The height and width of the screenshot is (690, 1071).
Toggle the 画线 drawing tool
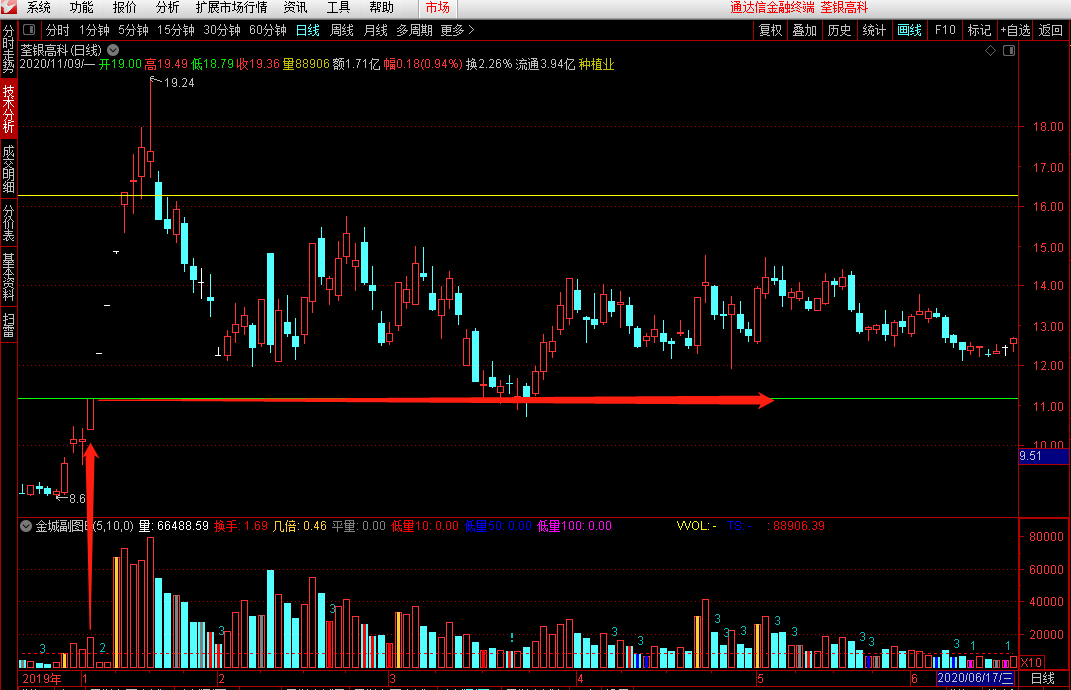(x=910, y=30)
